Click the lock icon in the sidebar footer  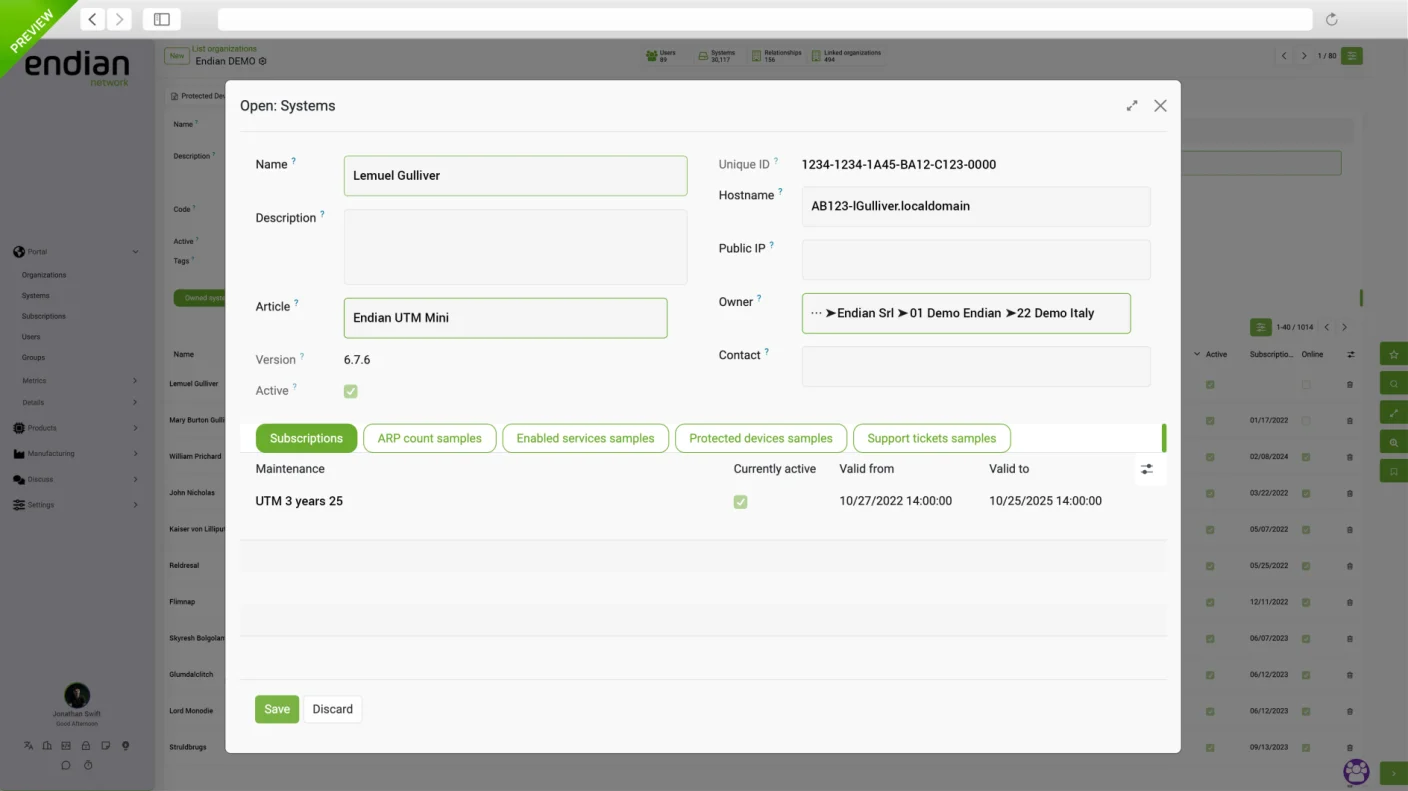[88, 745]
